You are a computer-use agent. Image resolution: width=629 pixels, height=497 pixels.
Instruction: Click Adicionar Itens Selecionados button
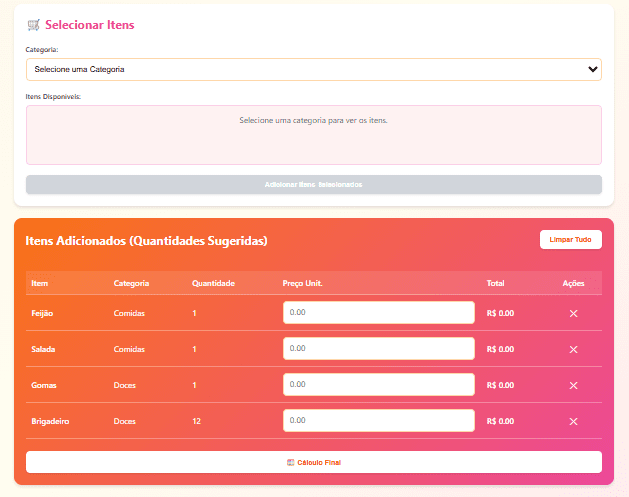coord(313,185)
